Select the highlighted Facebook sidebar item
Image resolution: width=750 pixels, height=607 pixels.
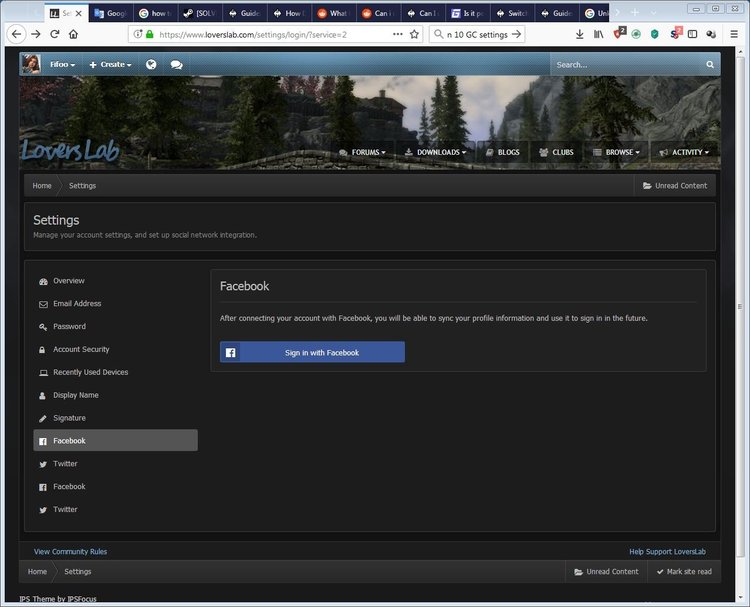tap(115, 441)
